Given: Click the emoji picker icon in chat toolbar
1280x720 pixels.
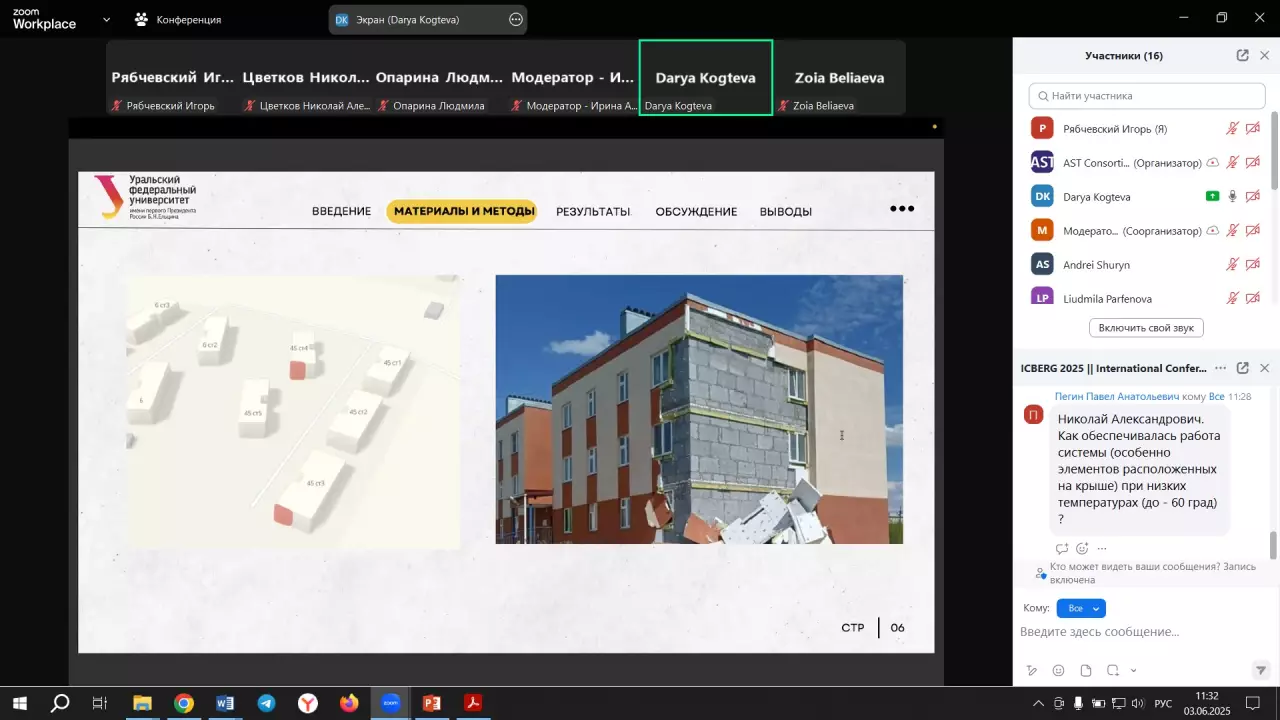Looking at the screenshot, I should click(x=1059, y=670).
